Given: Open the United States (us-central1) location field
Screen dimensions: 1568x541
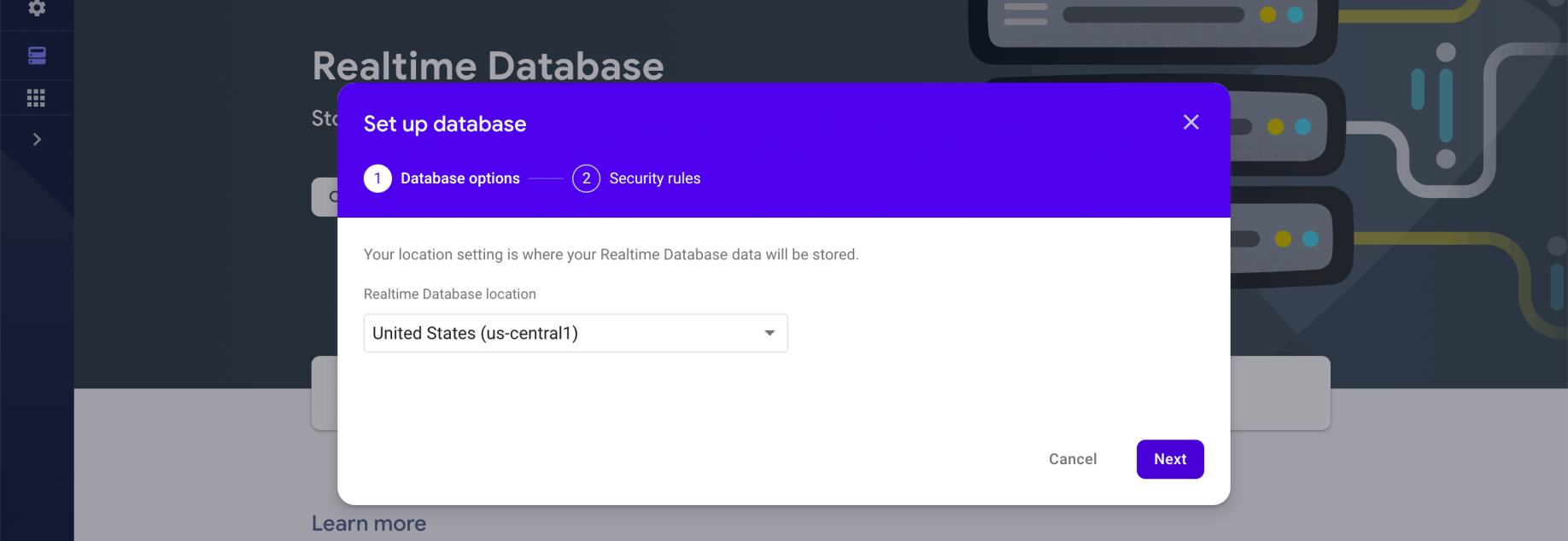Looking at the screenshot, I should click(564, 333).
